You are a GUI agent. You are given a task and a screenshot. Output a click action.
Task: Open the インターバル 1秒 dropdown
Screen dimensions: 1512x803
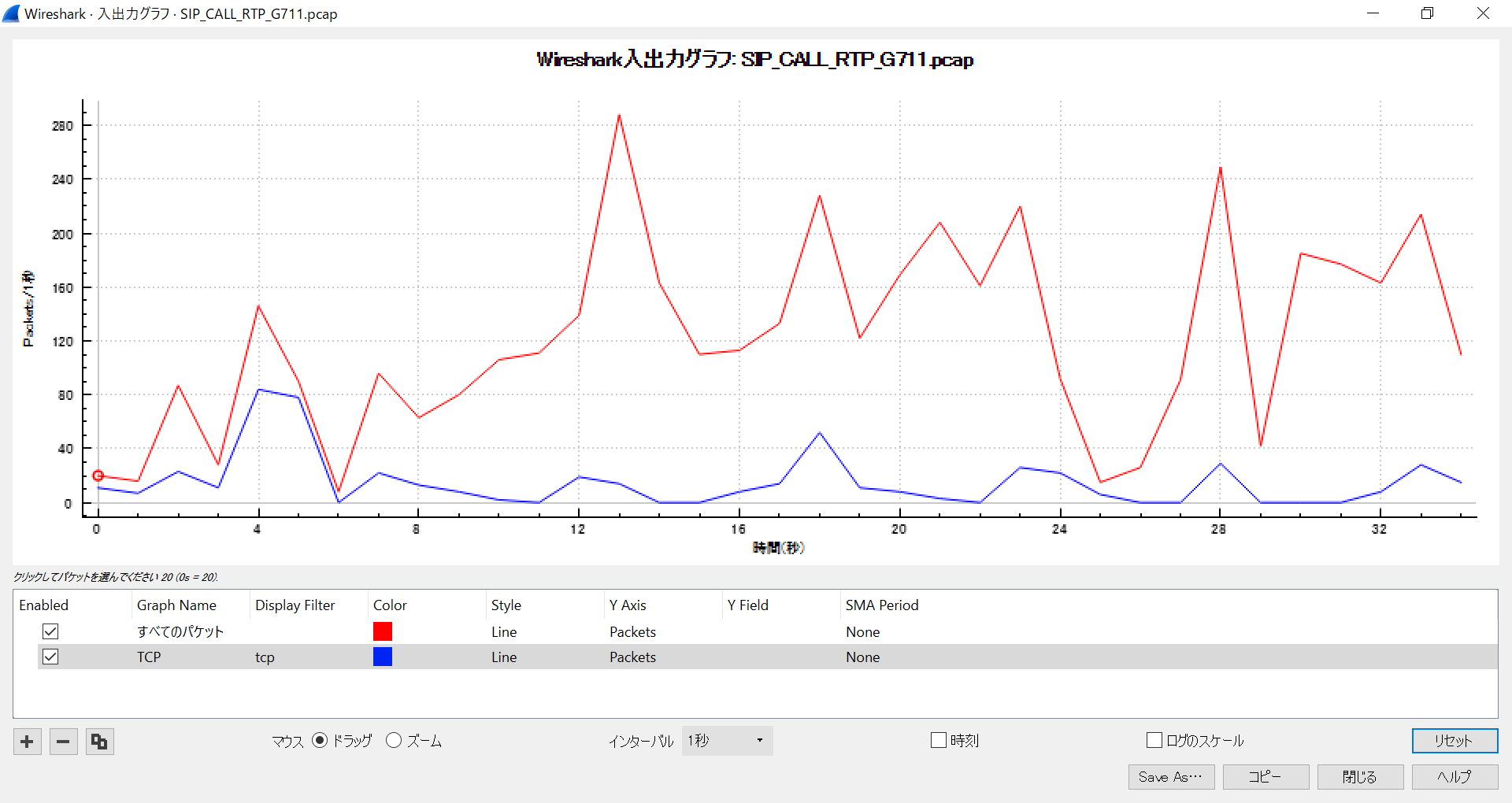(727, 741)
